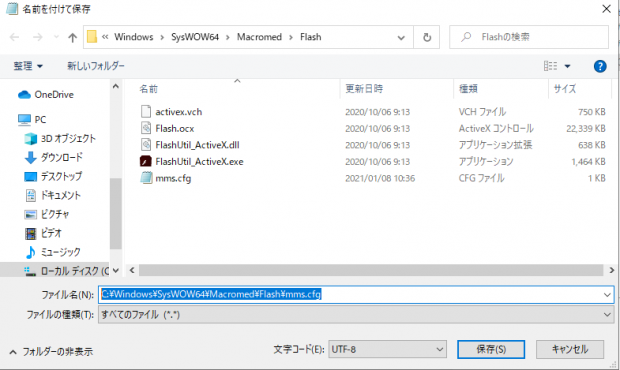Go forward using the forward arrow
The height and width of the screenshot is (370, 620).
click(x=38, y=37)
